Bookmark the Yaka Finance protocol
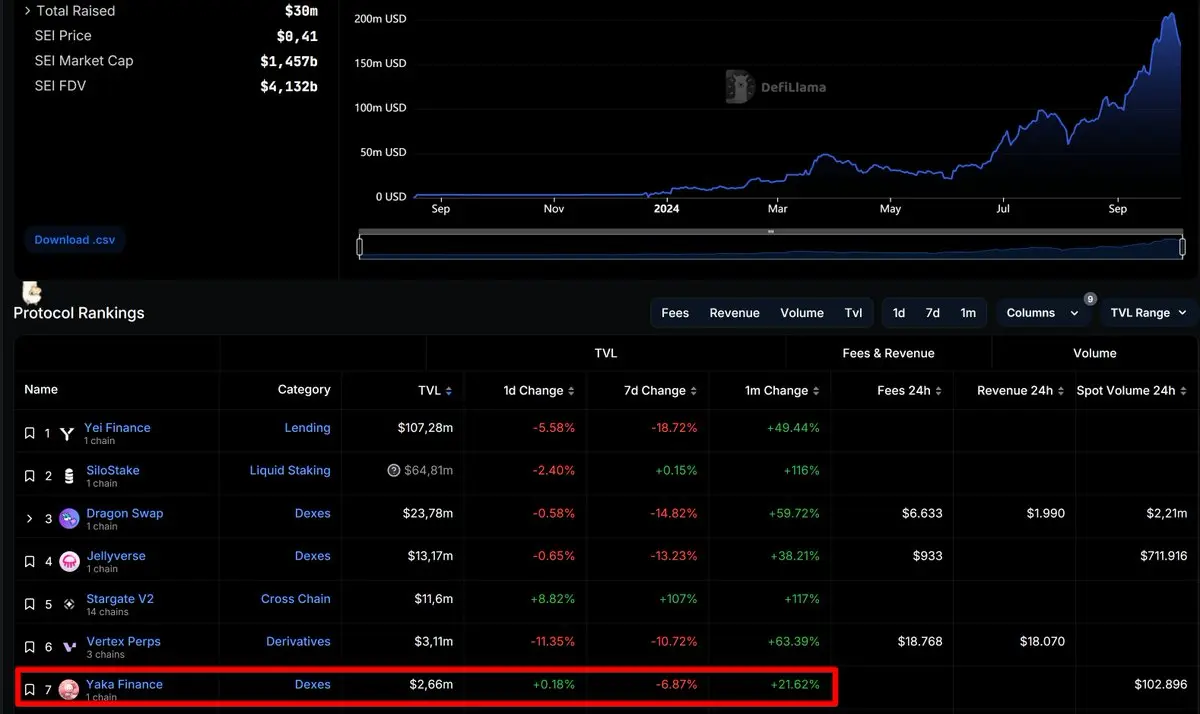Screen dimensions: 1200x714 [29, 690]
